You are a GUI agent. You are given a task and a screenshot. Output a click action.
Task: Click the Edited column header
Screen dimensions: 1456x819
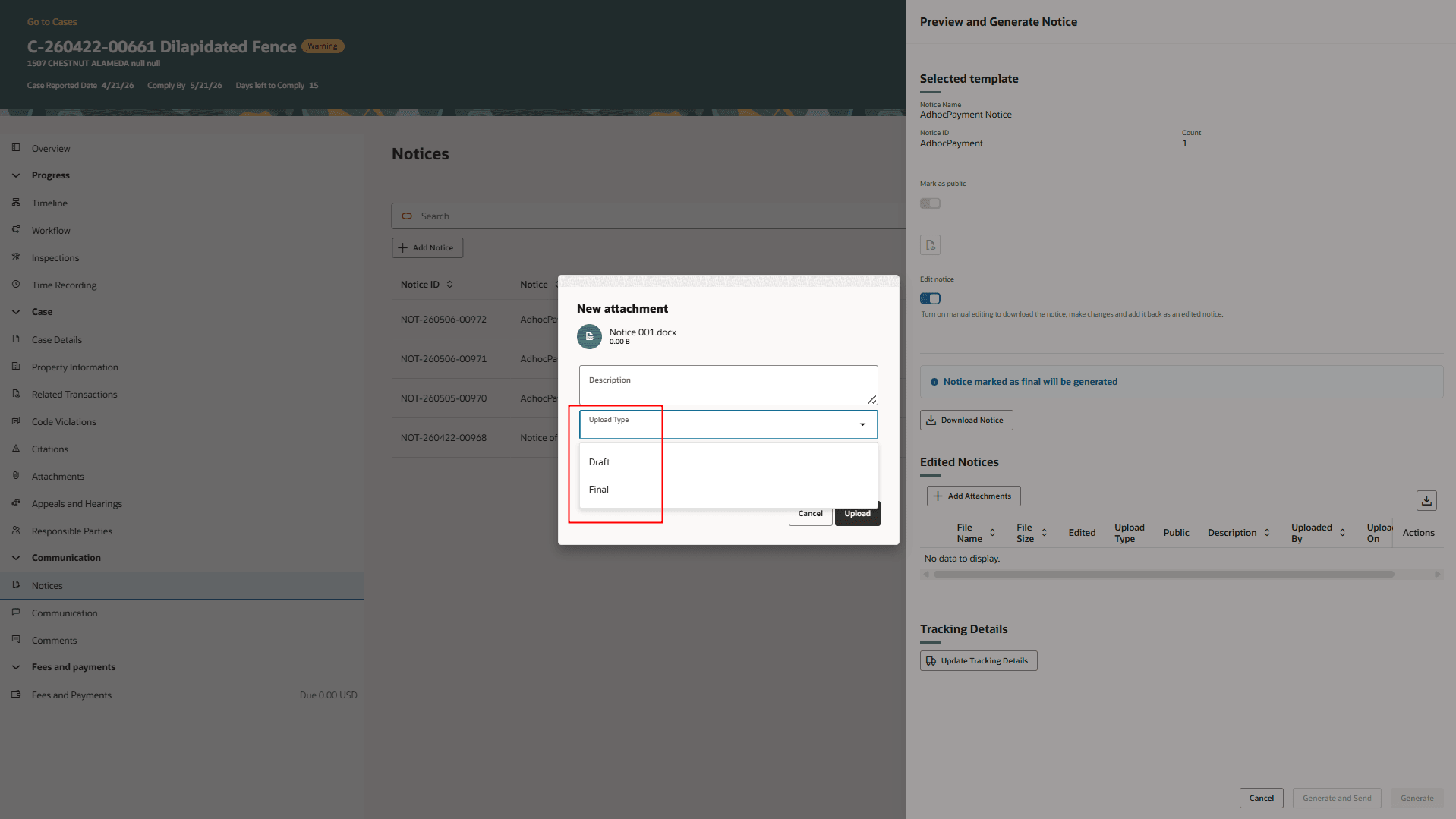pos(1082,533)
